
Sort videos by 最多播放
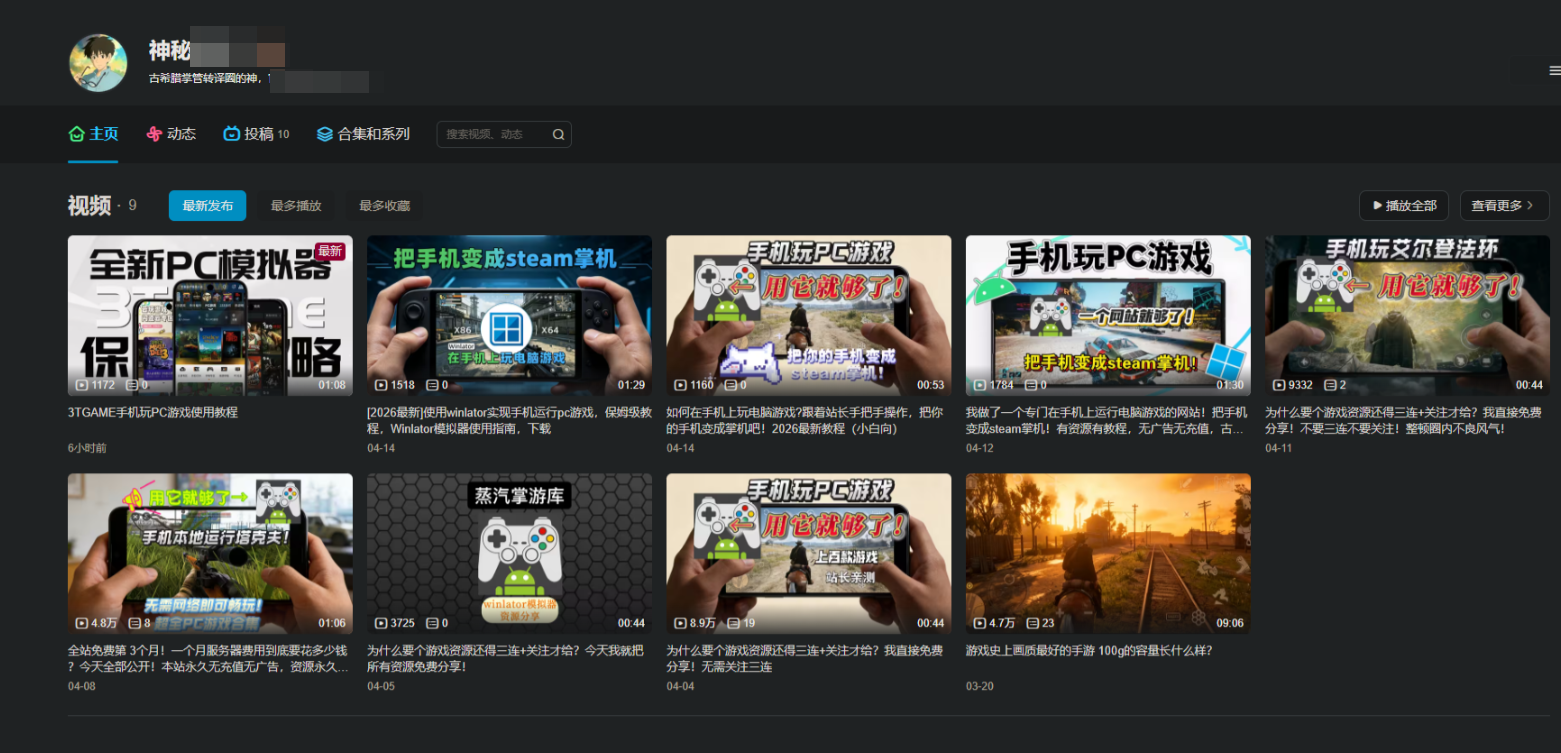pos(296,206)
